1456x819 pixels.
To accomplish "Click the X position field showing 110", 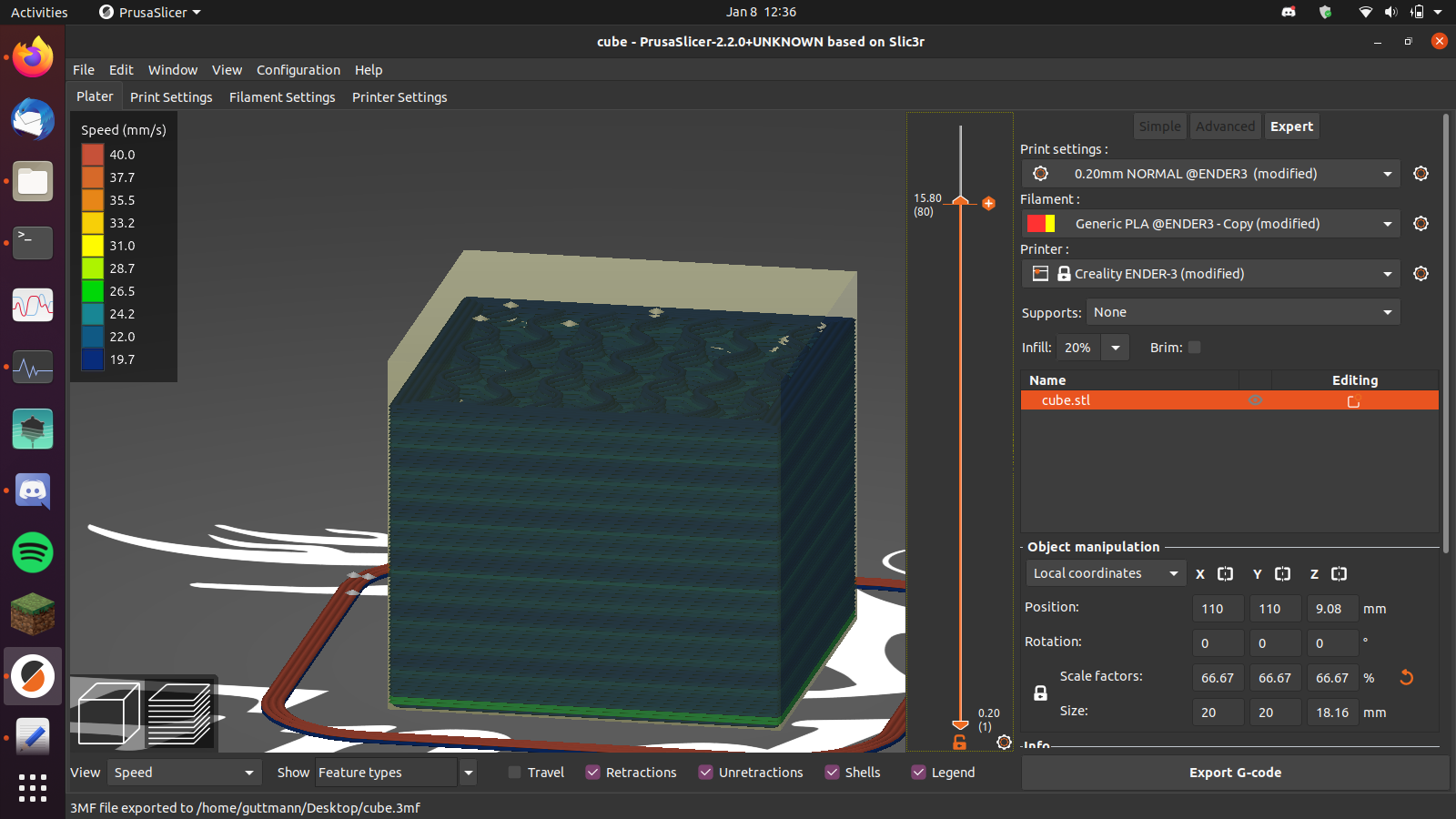I will click(1218, 609).
